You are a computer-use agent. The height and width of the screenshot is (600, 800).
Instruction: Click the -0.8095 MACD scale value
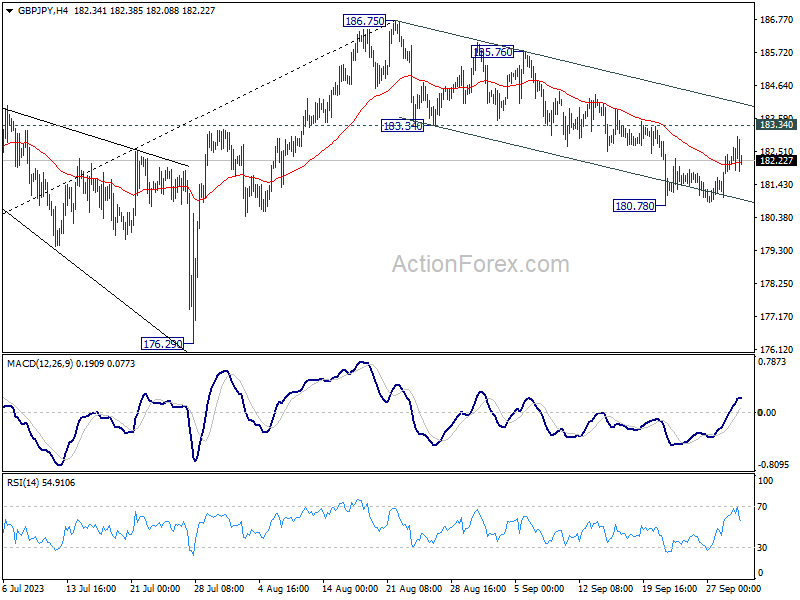coord(773,465)
